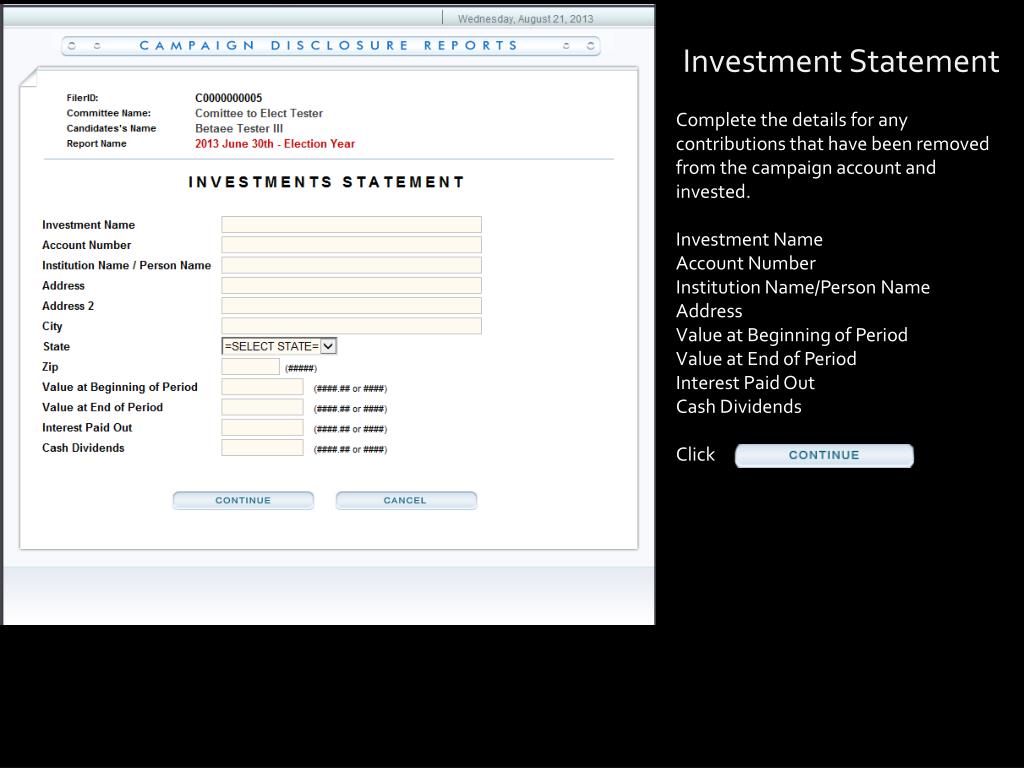This screenshot has width=1024, height=768.
Task: Click the Value at Beginning of Period form label
Action: (x=120, y=387)
